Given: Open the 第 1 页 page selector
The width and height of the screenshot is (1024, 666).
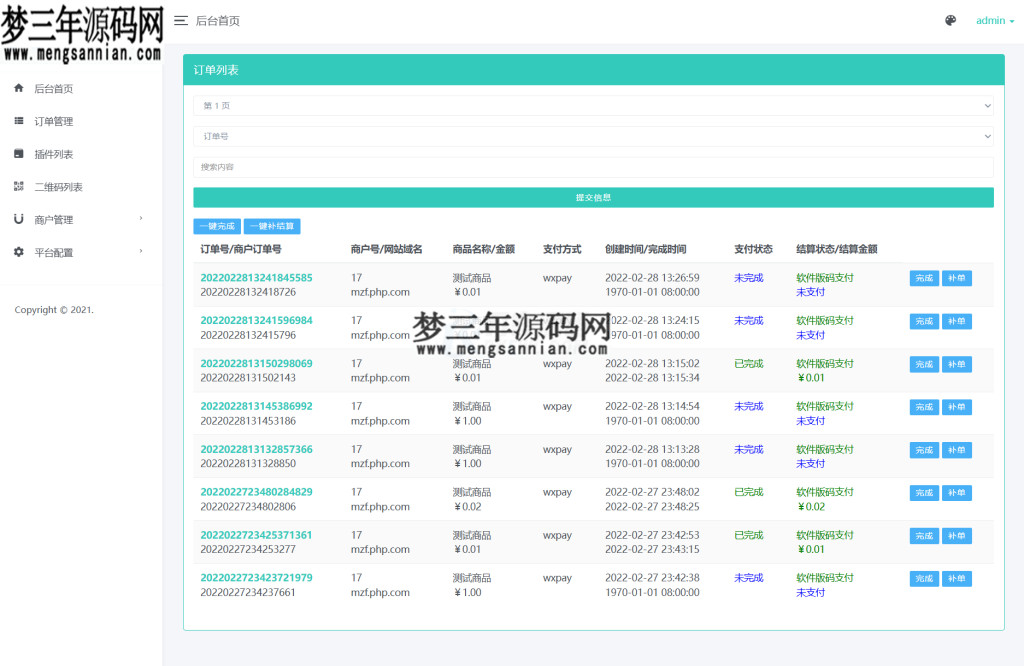Looking at the screenshot, I should point(593,105).
